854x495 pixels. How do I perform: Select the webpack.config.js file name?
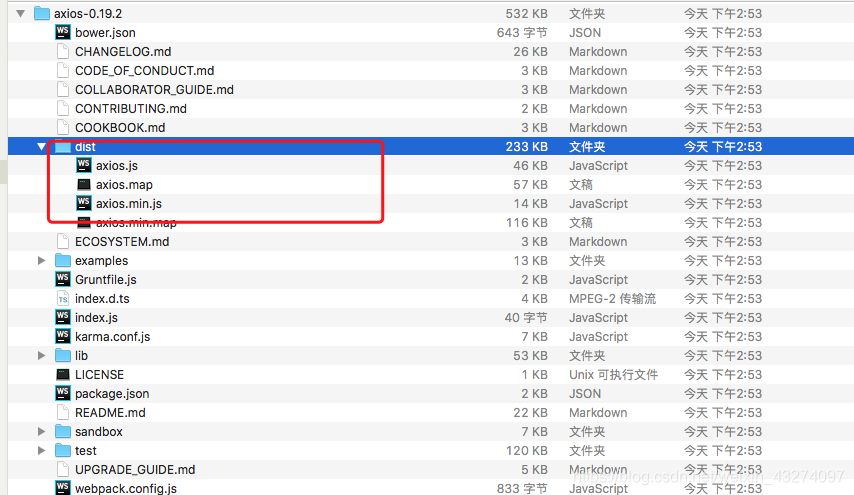coord(126,488)
